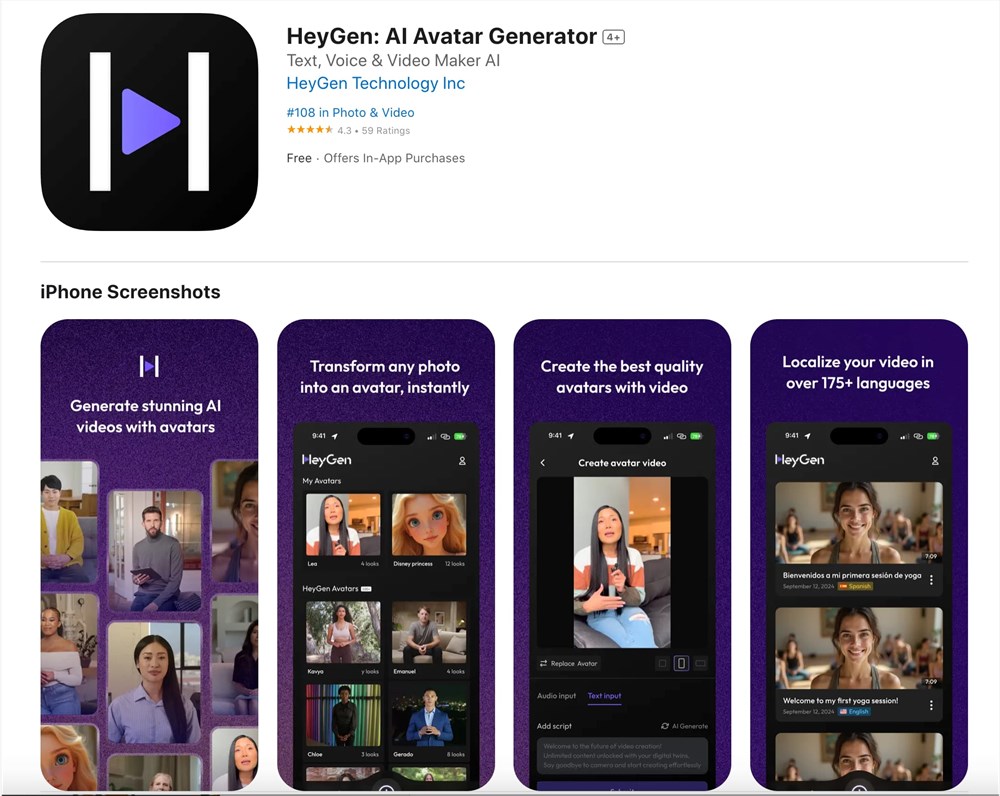Click the battery icon in the yoga videos screenshot
Screen dimensions: 1000x796
pyautogui.click(x=933, y=436)
